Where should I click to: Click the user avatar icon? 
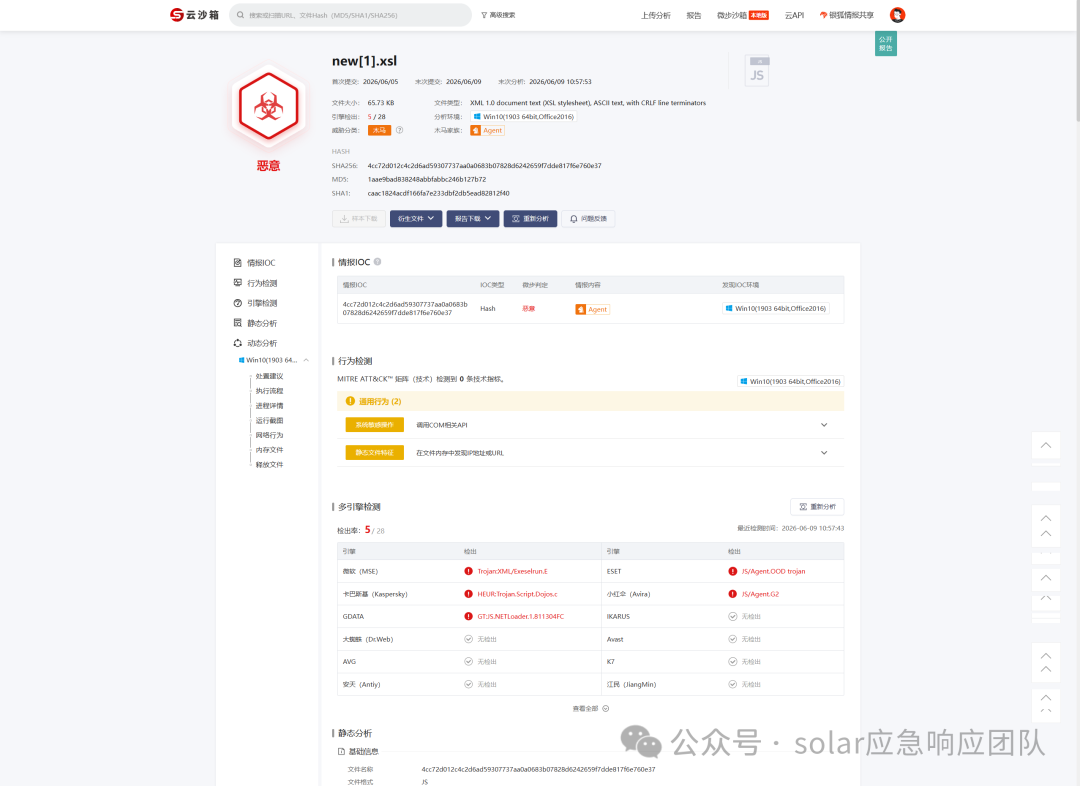(897, 14)
